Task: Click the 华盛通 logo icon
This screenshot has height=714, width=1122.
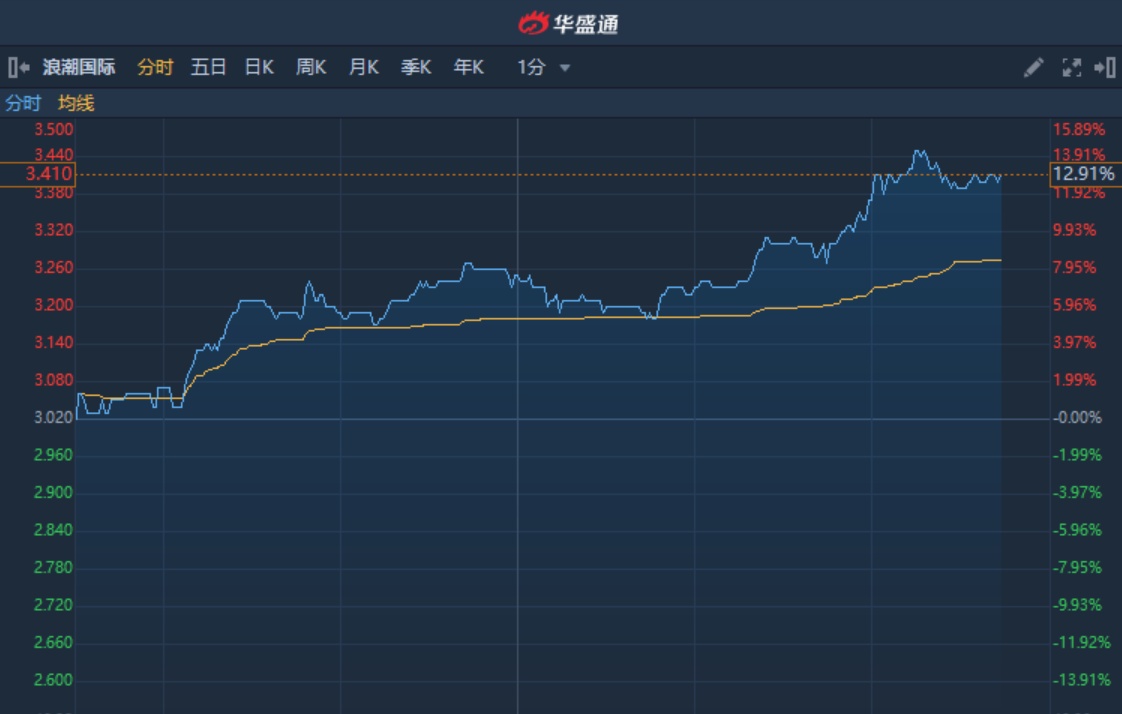Action: 534,23
